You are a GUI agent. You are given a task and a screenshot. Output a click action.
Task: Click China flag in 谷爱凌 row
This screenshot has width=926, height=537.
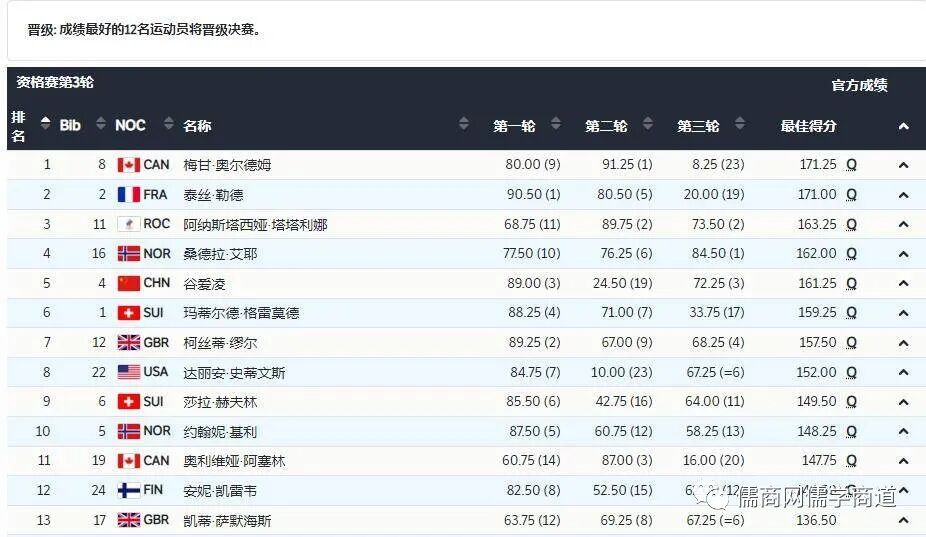[x=129, y=283]
